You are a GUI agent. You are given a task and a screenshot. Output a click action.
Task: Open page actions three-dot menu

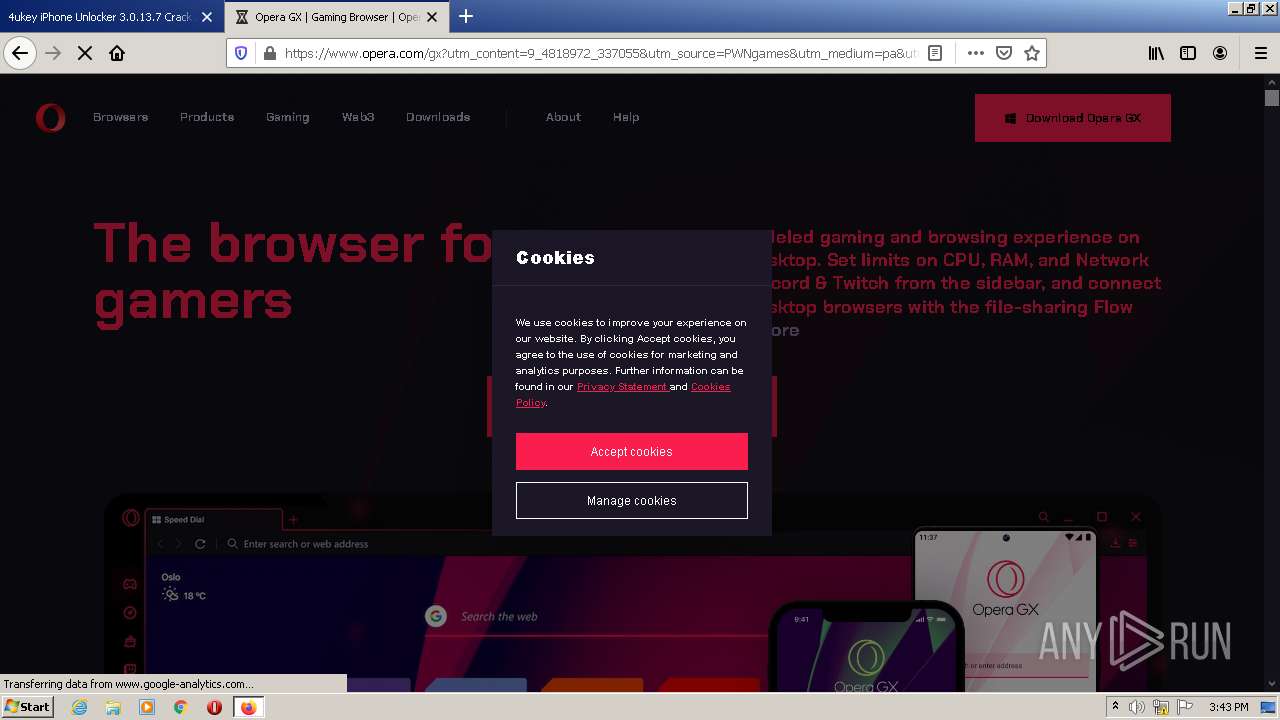coord(975,53)
